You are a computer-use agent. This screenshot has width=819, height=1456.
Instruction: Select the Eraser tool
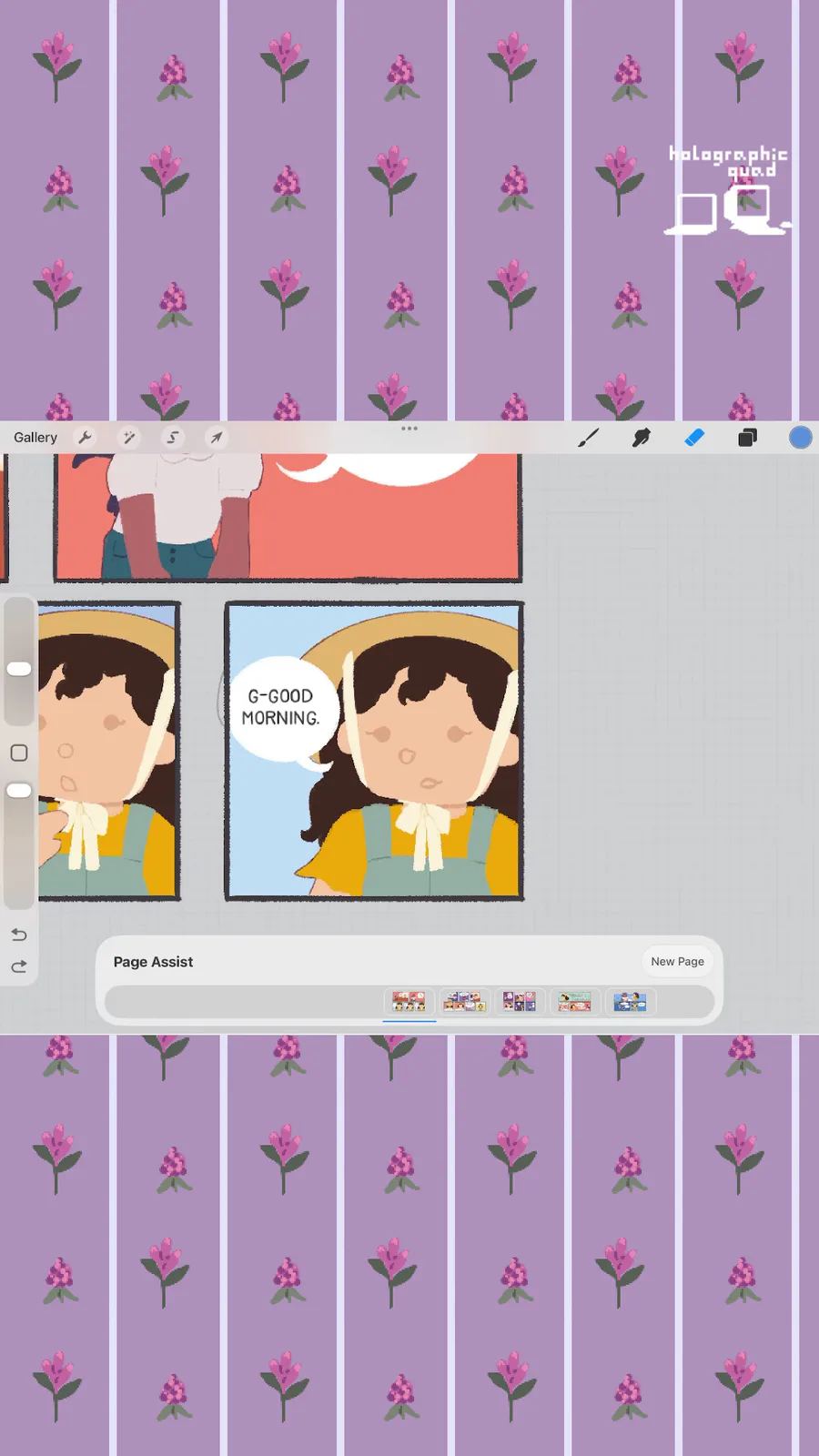point(694,438)
